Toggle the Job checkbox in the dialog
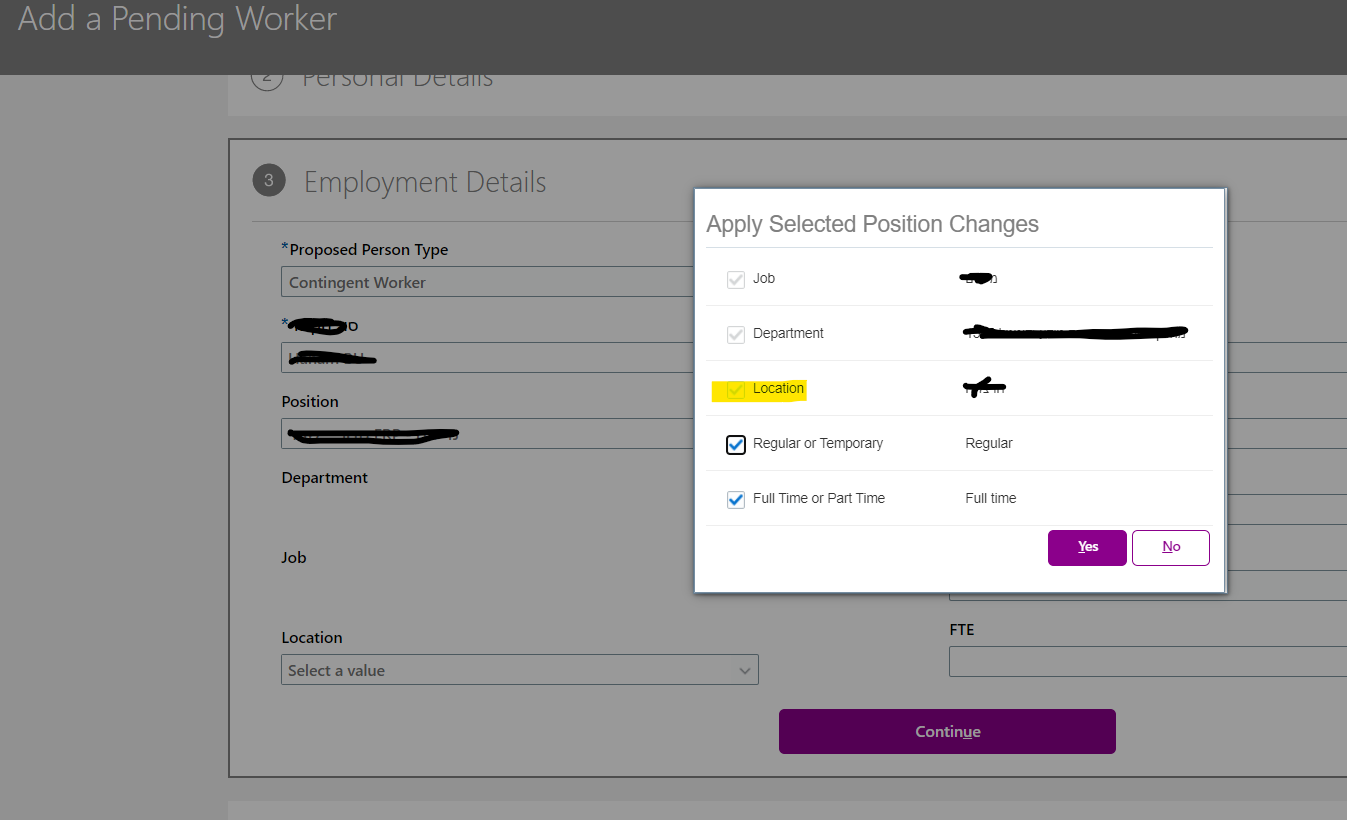This screenshot has height=820, width=1347. [x=736, y=279]
